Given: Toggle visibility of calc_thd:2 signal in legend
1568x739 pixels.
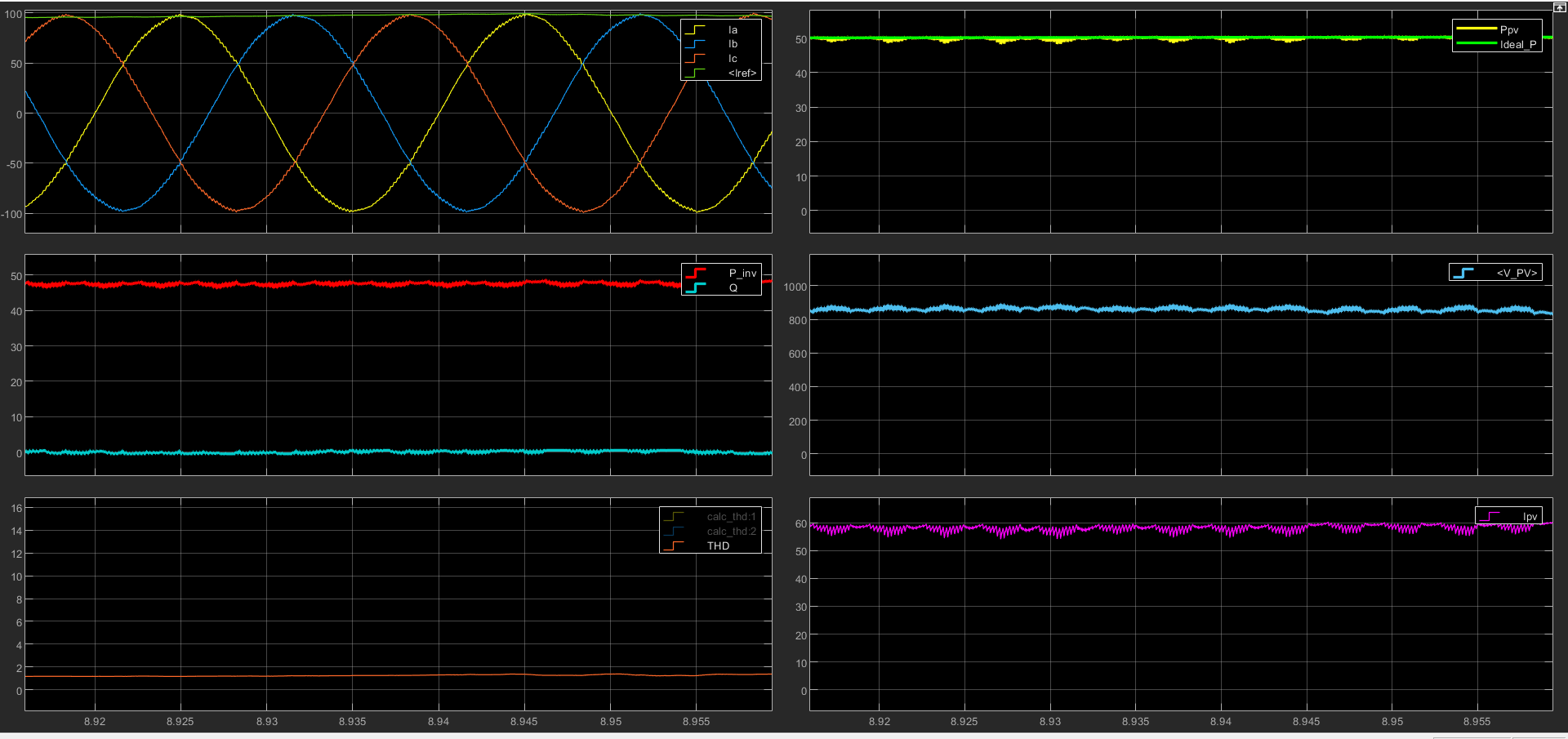Looking at the screenshot, I should 731,532.
